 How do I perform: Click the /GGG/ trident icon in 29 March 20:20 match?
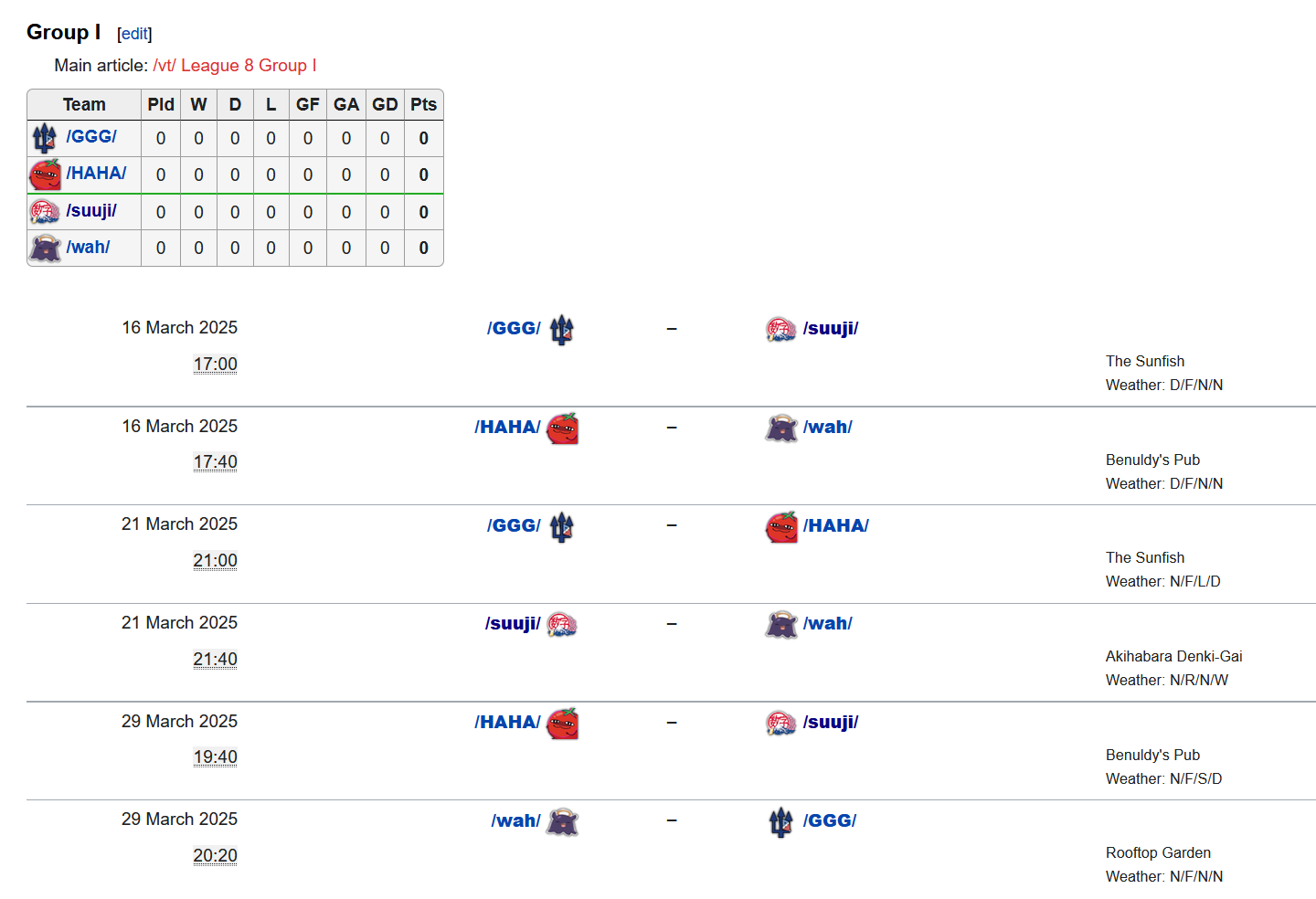780,822
